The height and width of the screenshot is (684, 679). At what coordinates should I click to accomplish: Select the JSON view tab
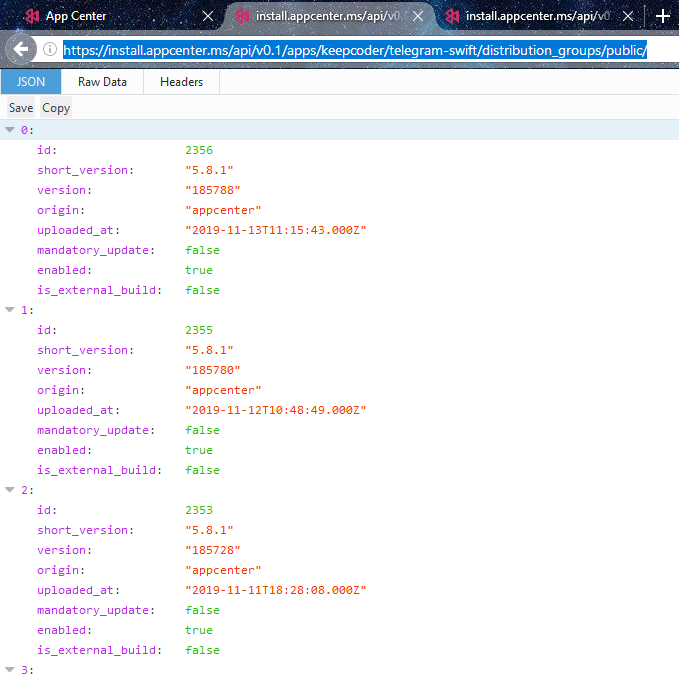pyautogui.click(x=31, y=82)
